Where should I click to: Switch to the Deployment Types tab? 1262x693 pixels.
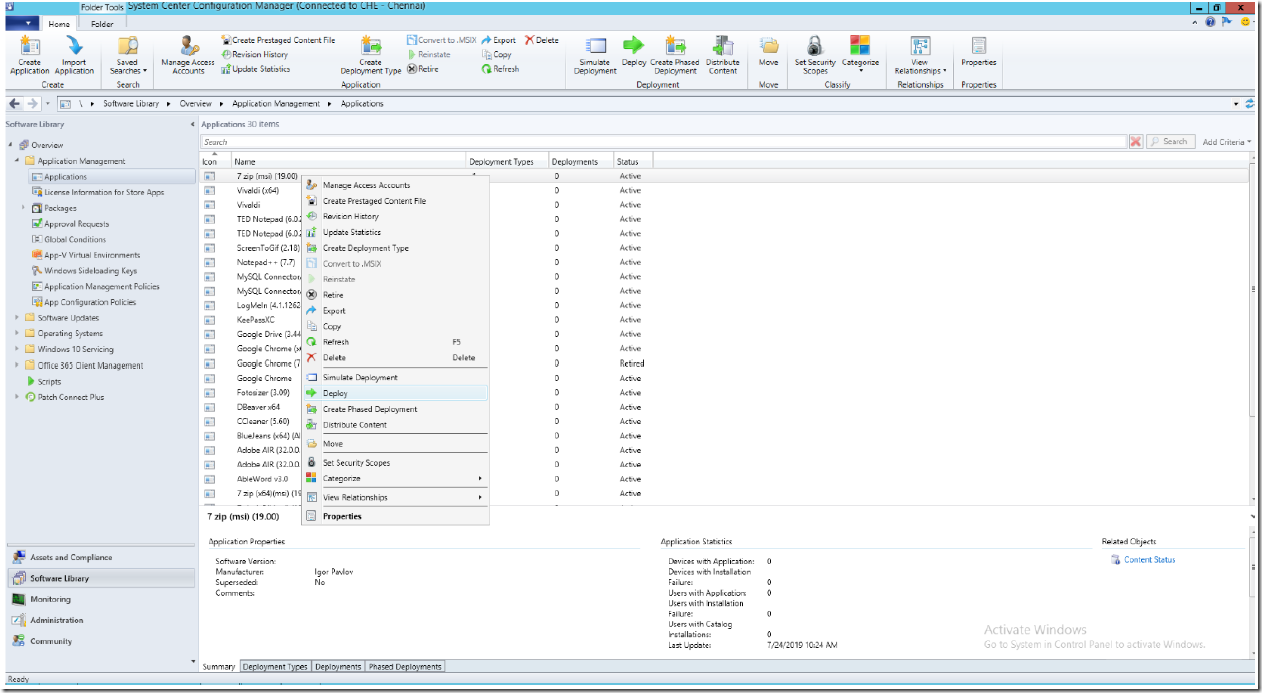[x=275, y=667]
